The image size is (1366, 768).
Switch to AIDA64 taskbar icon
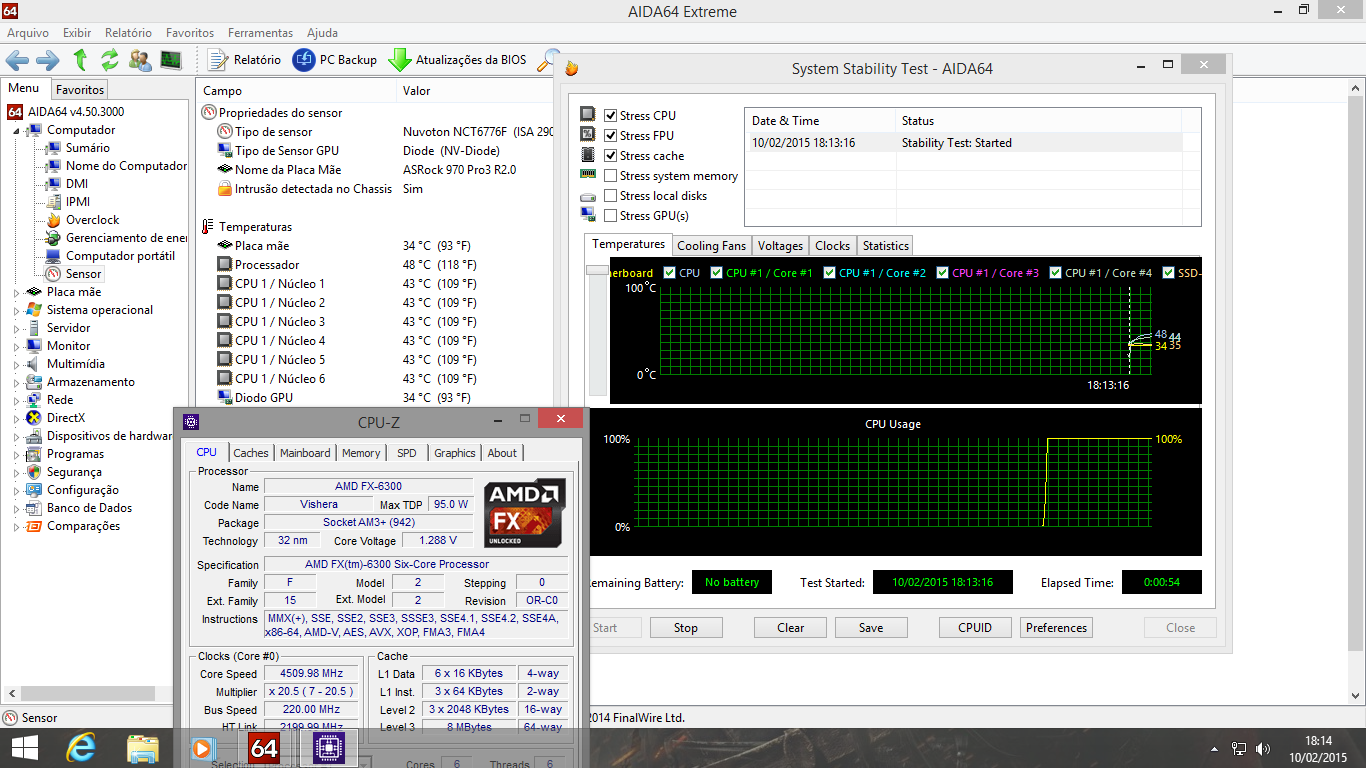click(x=264, y=748)
